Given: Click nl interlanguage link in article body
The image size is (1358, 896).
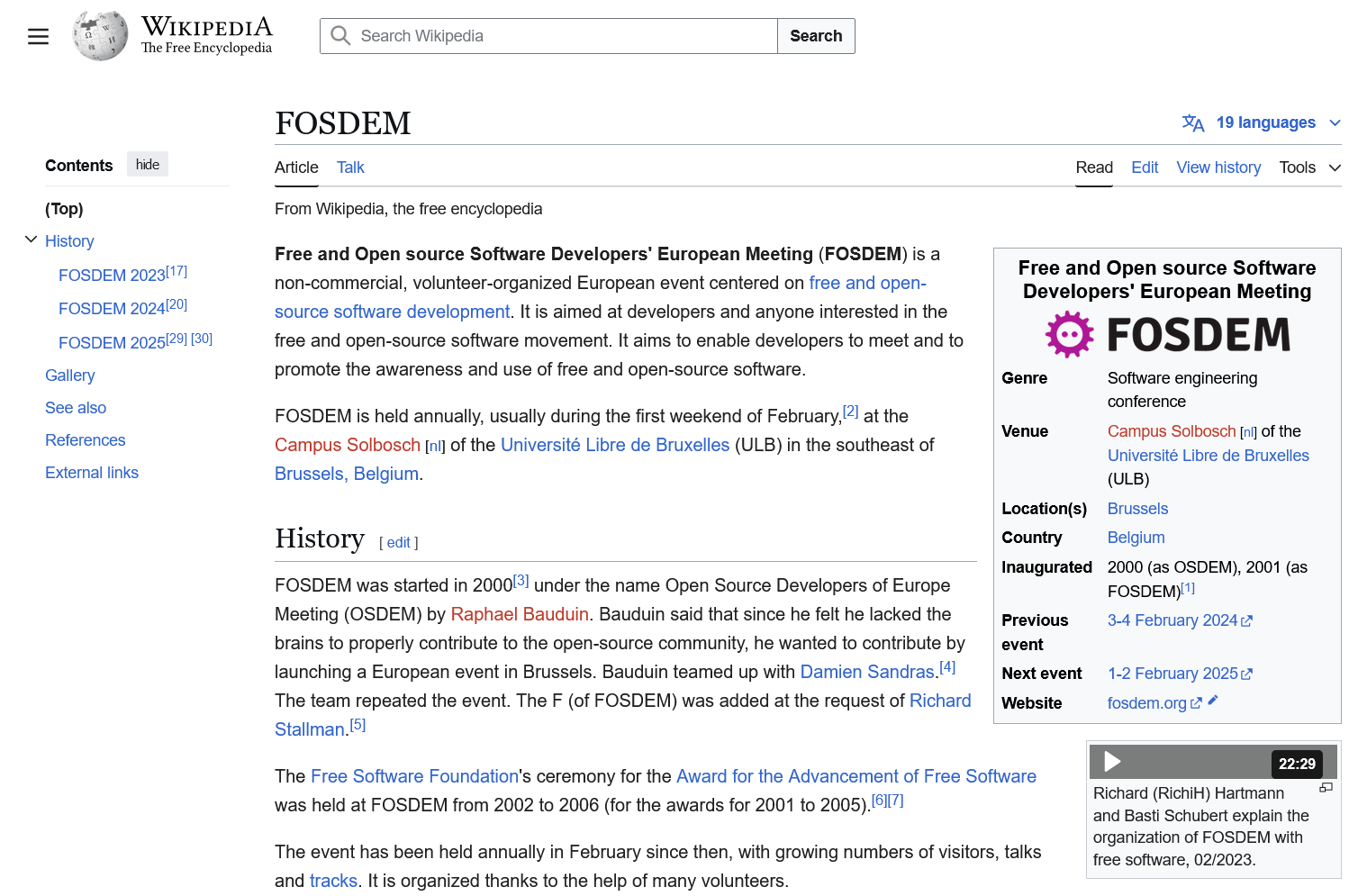Looking at the screenshot, I should 436,447.
